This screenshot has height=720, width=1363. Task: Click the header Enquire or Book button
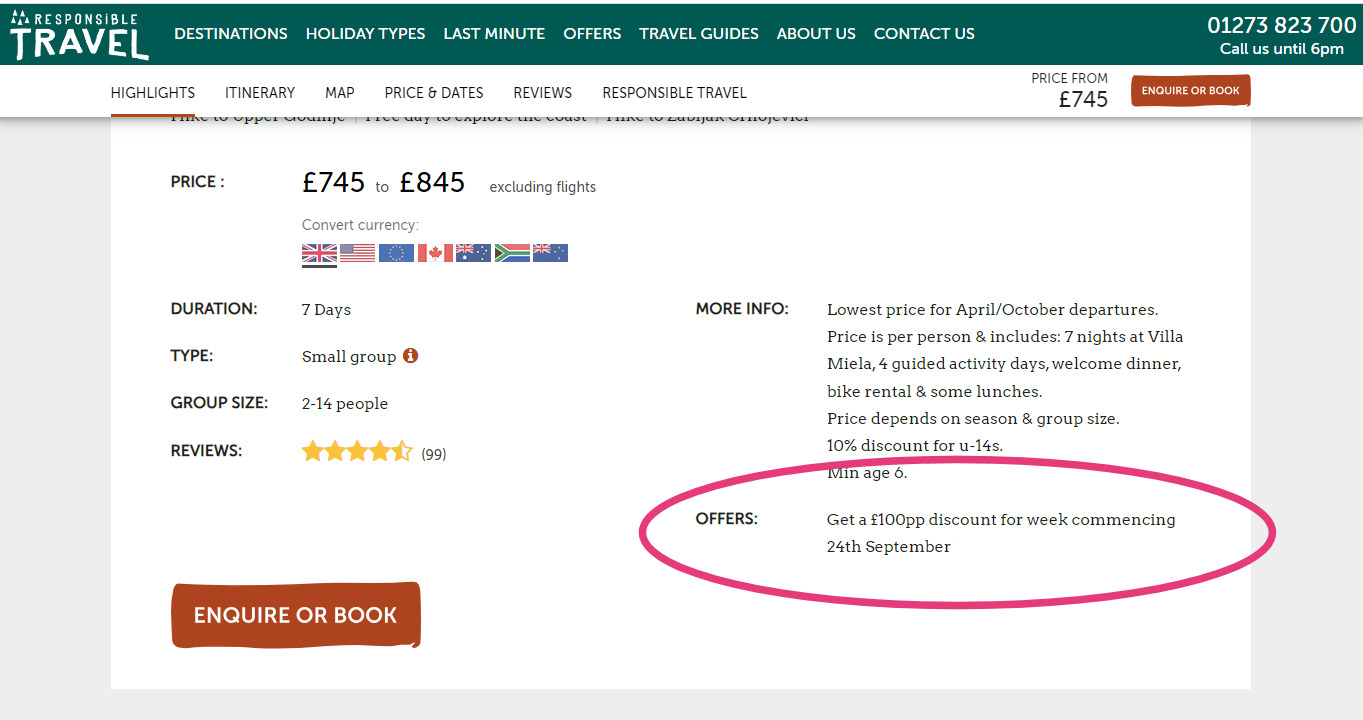tap(1190, 91)
